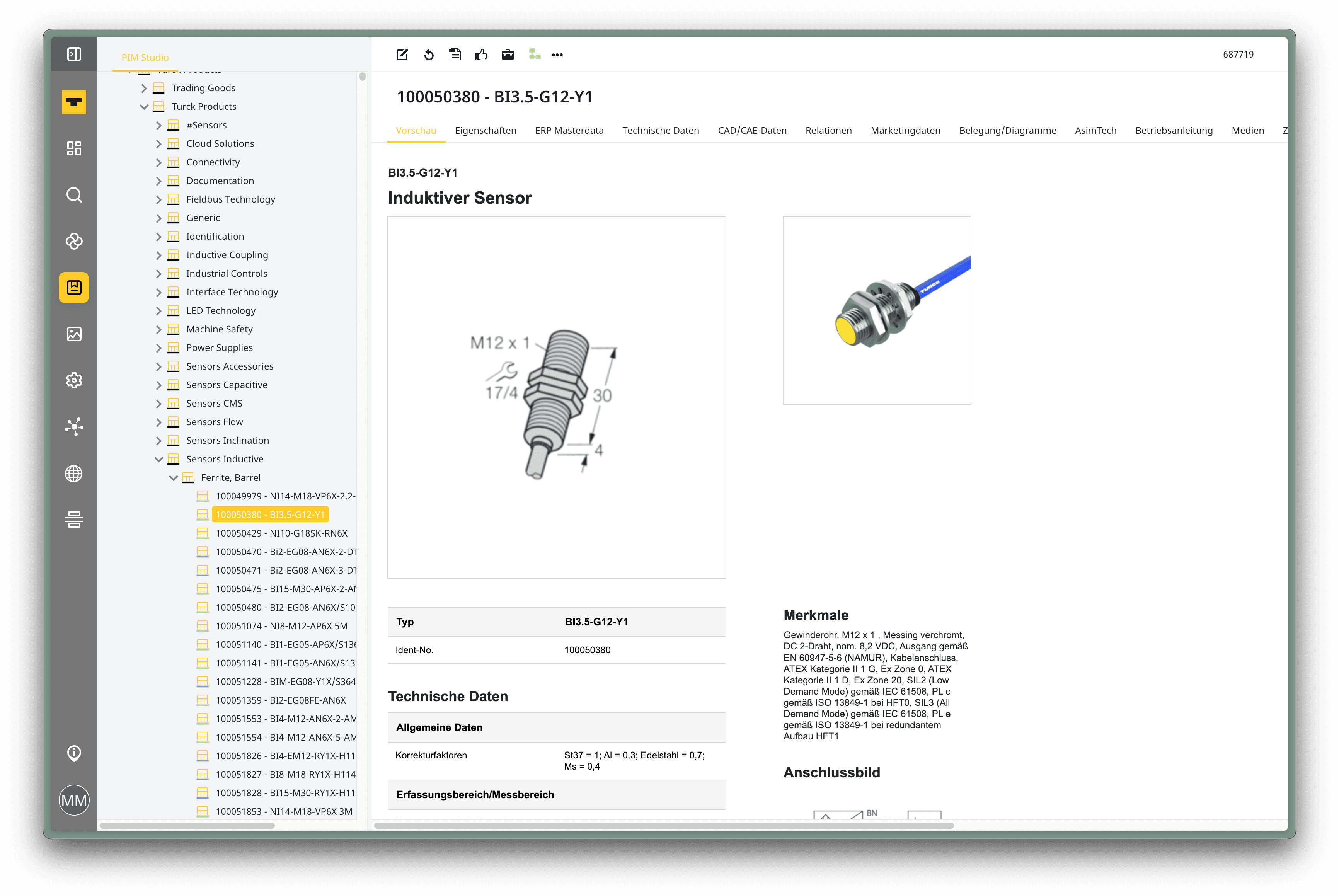Viewport: 1339px width, 896px height.
Task: Toggle the sidebar panel collapse icon
Action: pyautogui.click(x=74, y=54)
